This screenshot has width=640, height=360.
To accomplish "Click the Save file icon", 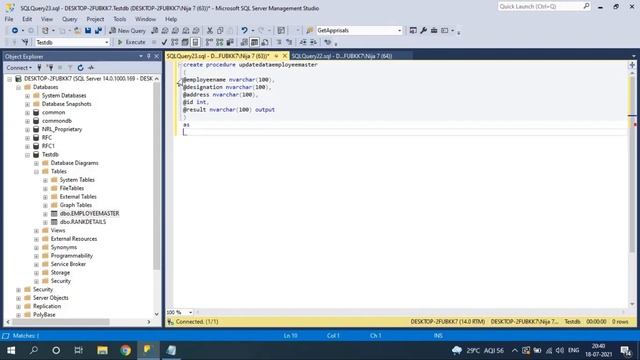I will [88, 31].
